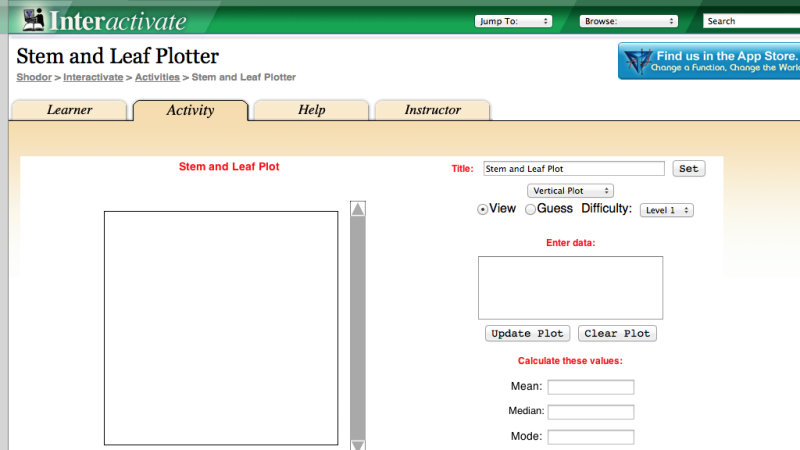Click the Clear Plot button
Viewport: 800px width, 450px height.
[x=617, y=334]
